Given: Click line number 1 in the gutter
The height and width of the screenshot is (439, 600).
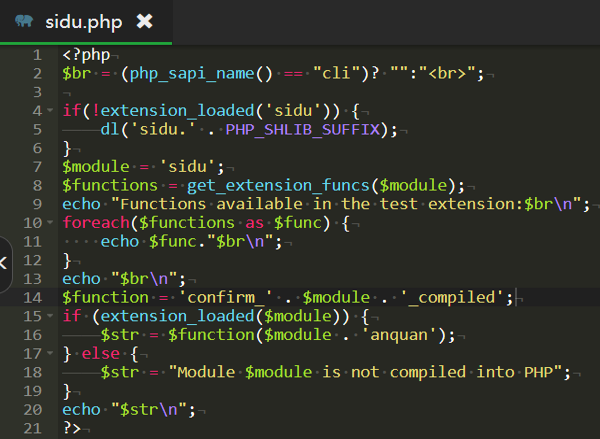Looking at the screenshot, I should pyautogui.click(x=36, y=55).
